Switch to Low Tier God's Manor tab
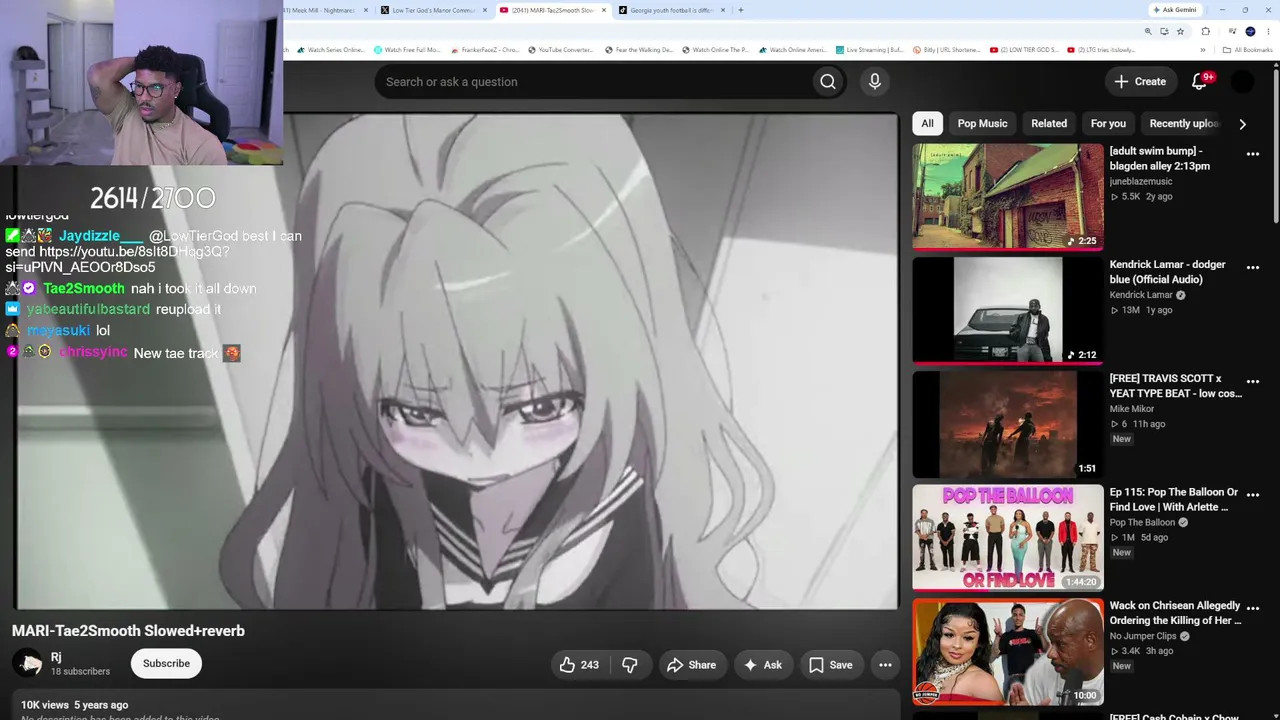This screenshot has height=720, width=1280. pyautogui.click(x=434, y=10)
